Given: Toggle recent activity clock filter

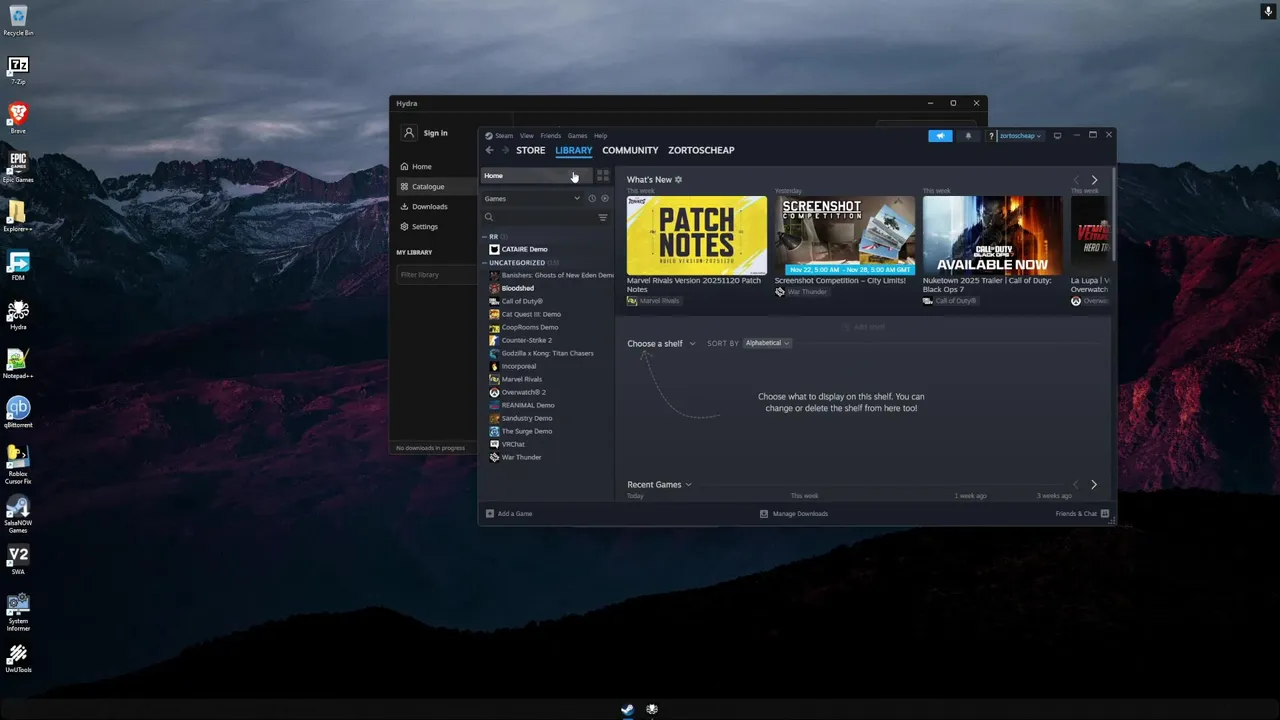Looking at the screenshot, I should pyautogui.click(x=592, y=198).
